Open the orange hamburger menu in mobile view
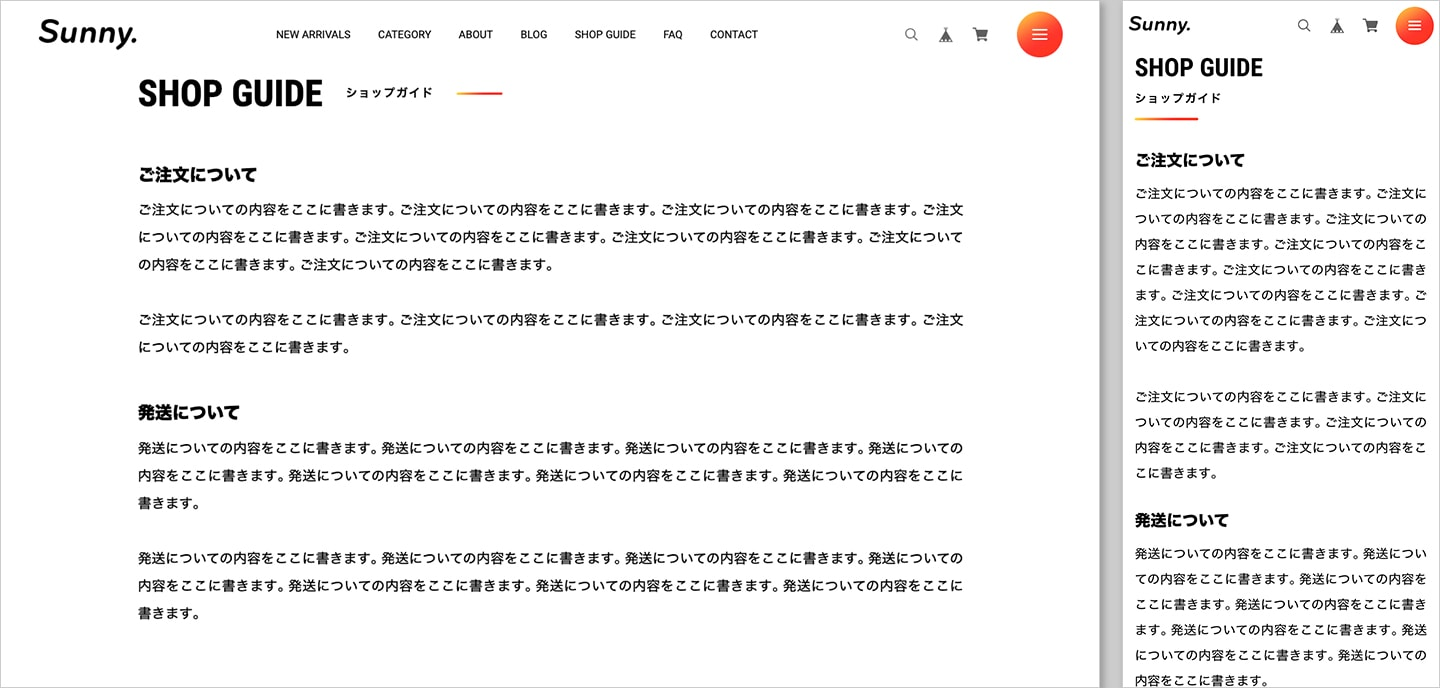This screenshot has width=1440, height=688. [x=1414, y=26]
